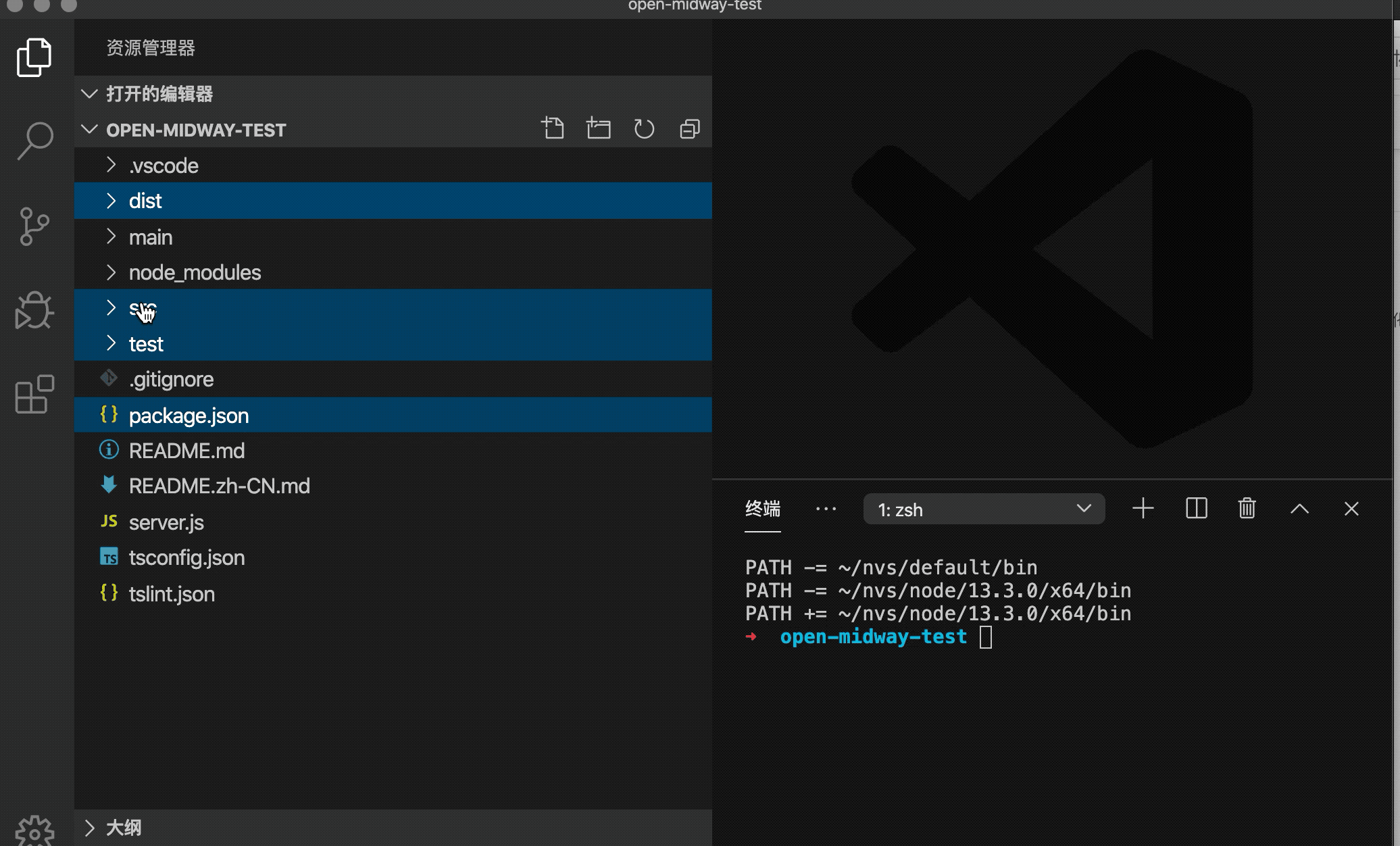Click the 资源管理器 explorer title
The image size is (1400, 846).
(151, 48)
